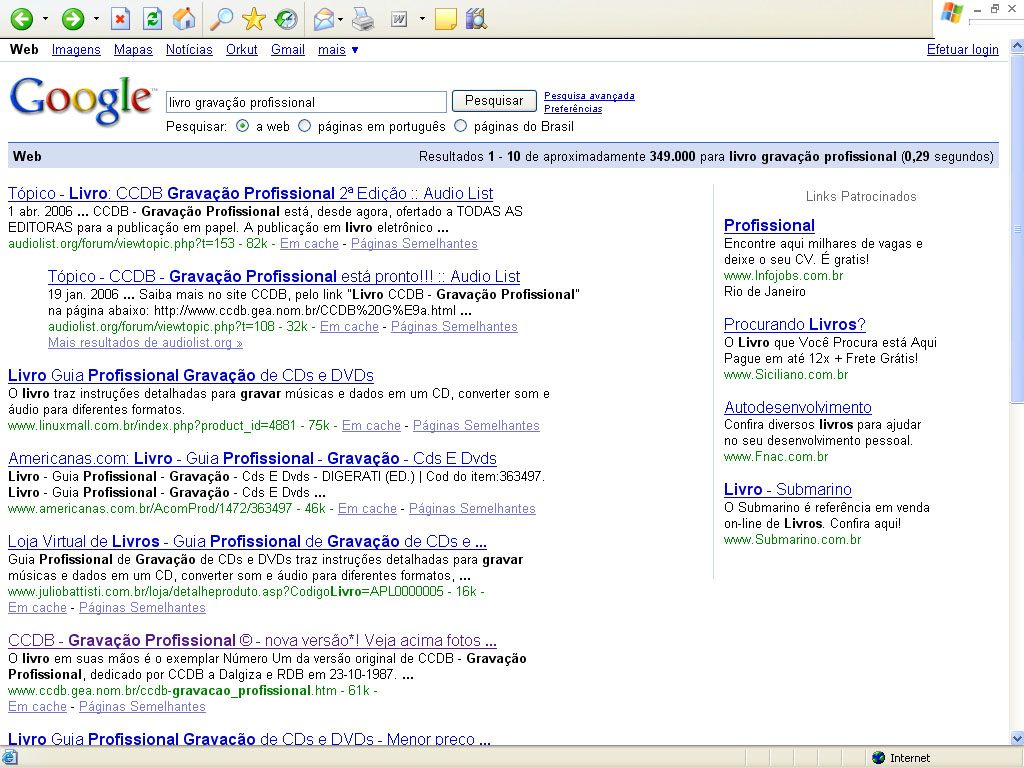Expand the Back button history dropdown arrow
The width and height of the screenshot is (1024, 768).
pos(45,19)
